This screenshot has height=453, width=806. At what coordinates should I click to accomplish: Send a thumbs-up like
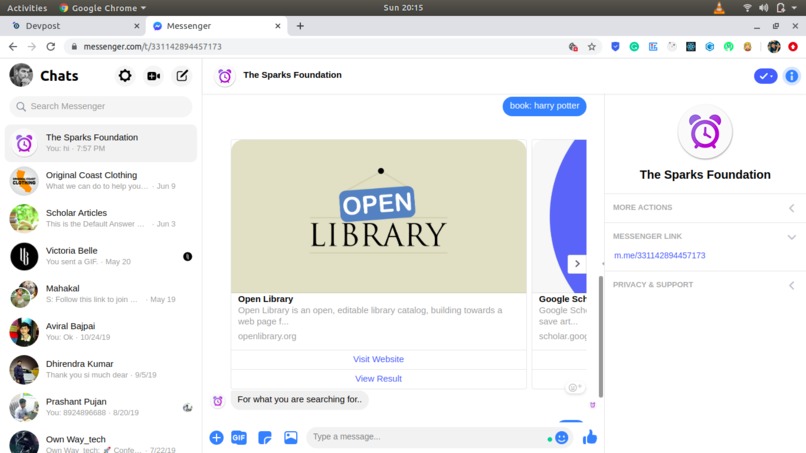pyautogui.click(x=590, y=437)
